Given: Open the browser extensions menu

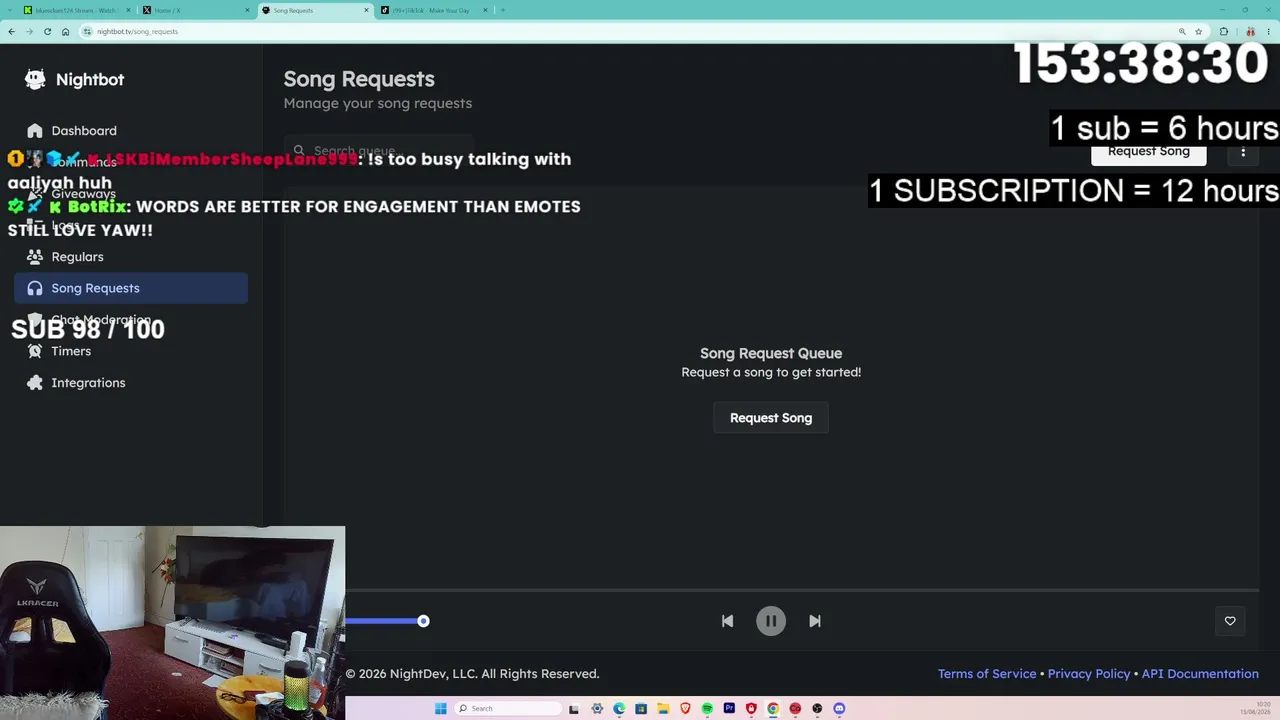Looking at the screenshot, I should 1224,31.
